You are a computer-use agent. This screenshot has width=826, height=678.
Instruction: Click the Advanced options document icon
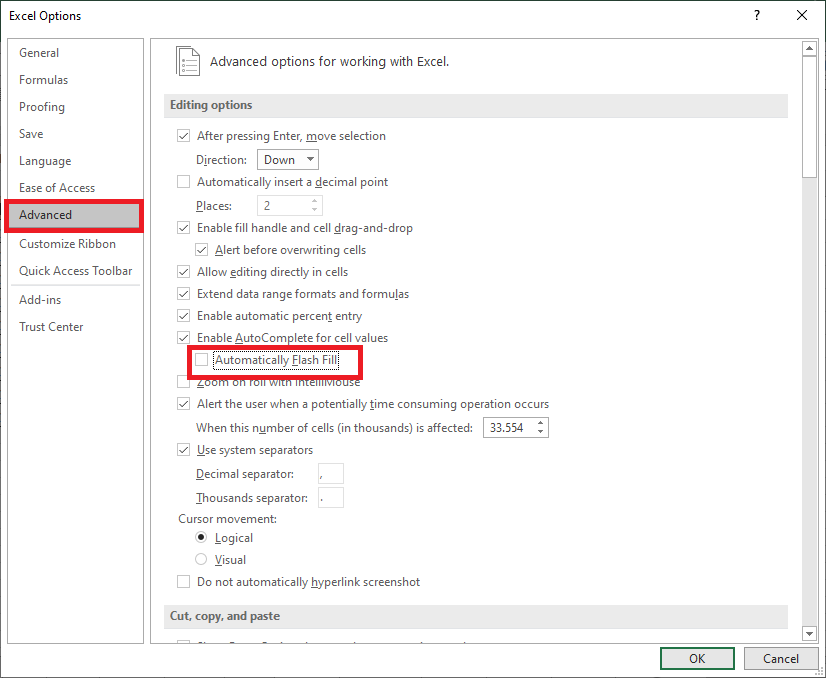(188, 61)
